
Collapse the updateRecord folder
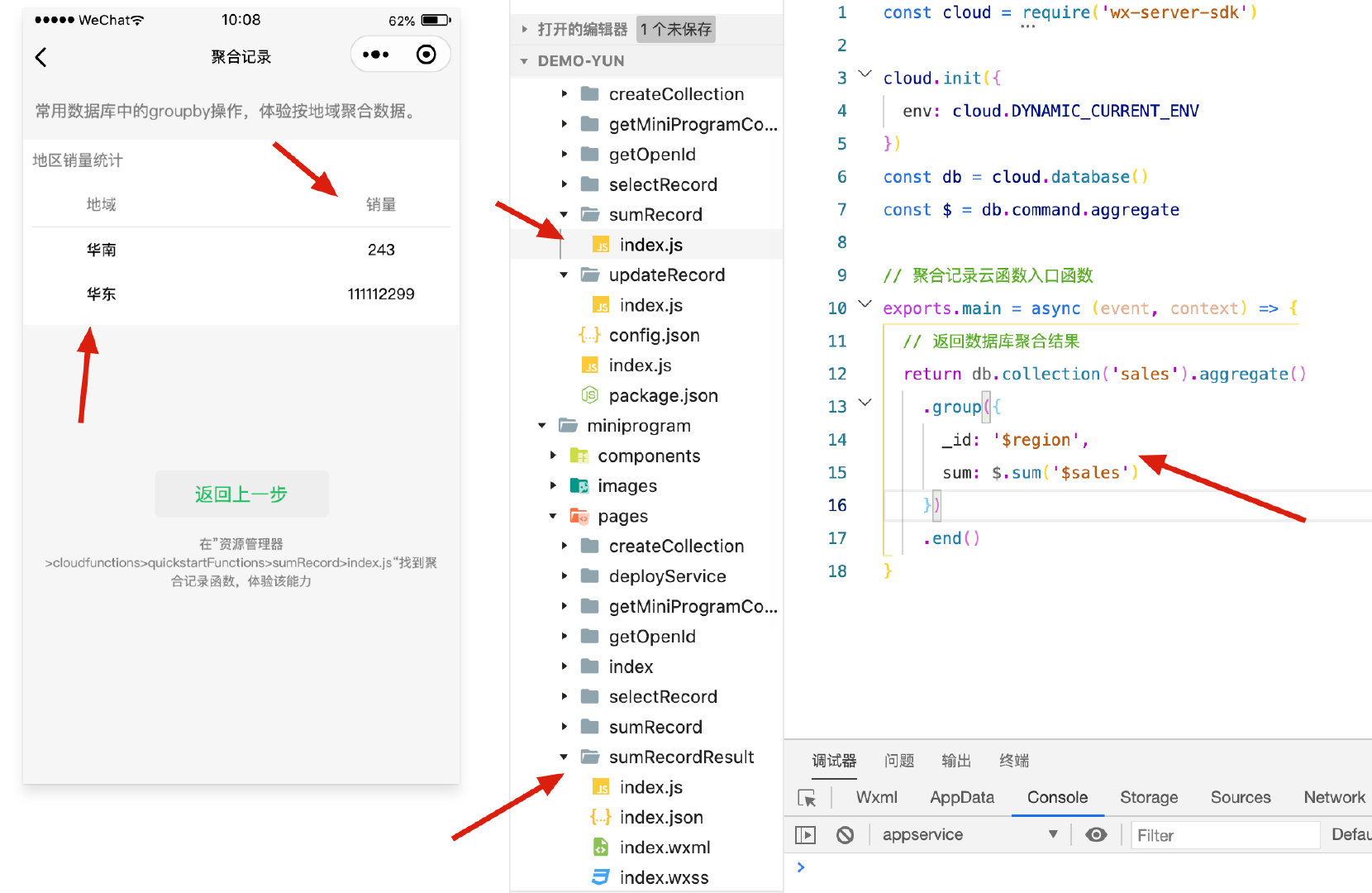pyautogui.click(x=564, y=275)
